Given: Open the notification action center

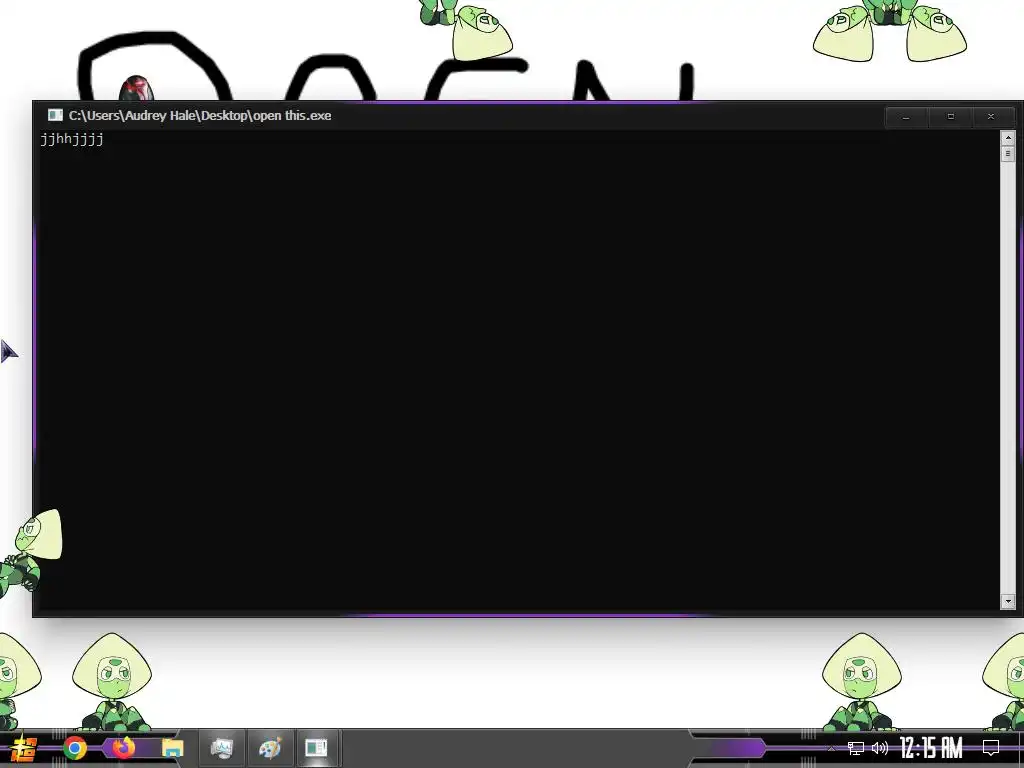Looking at the screenshot, I should coord(991,748).
